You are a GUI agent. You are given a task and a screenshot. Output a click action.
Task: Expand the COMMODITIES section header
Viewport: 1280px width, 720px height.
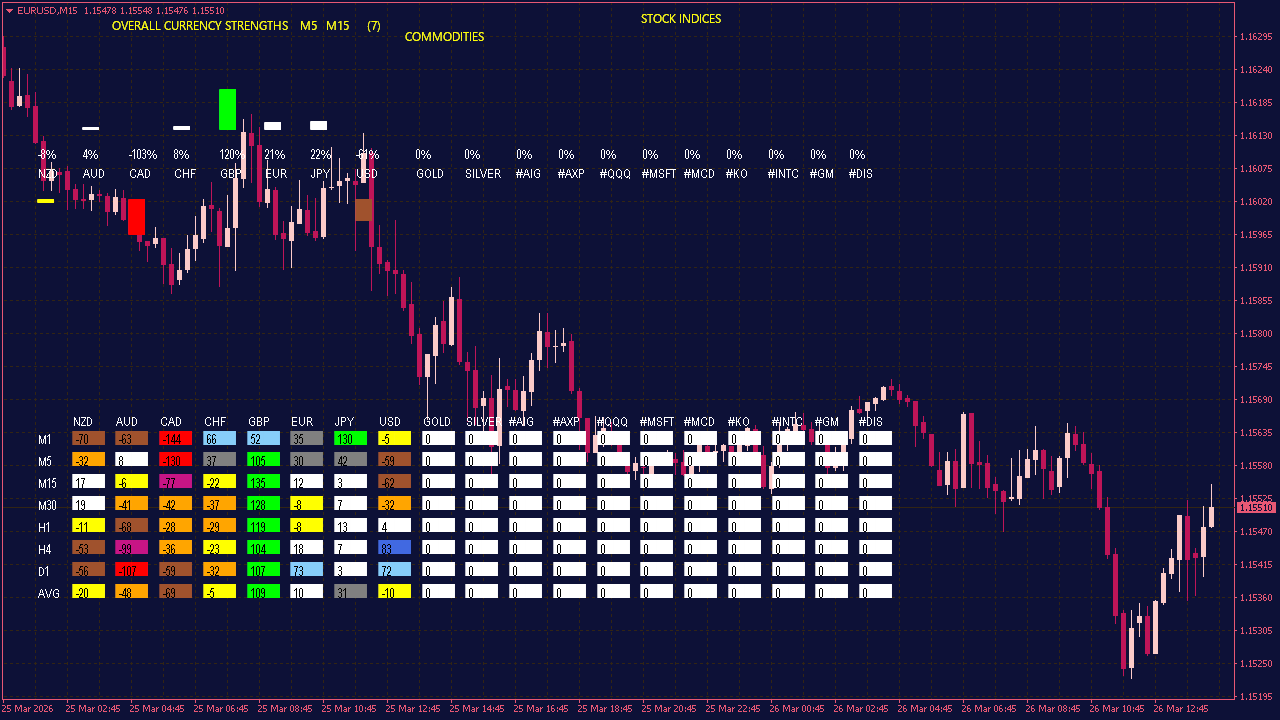click(x=443, y=37)
